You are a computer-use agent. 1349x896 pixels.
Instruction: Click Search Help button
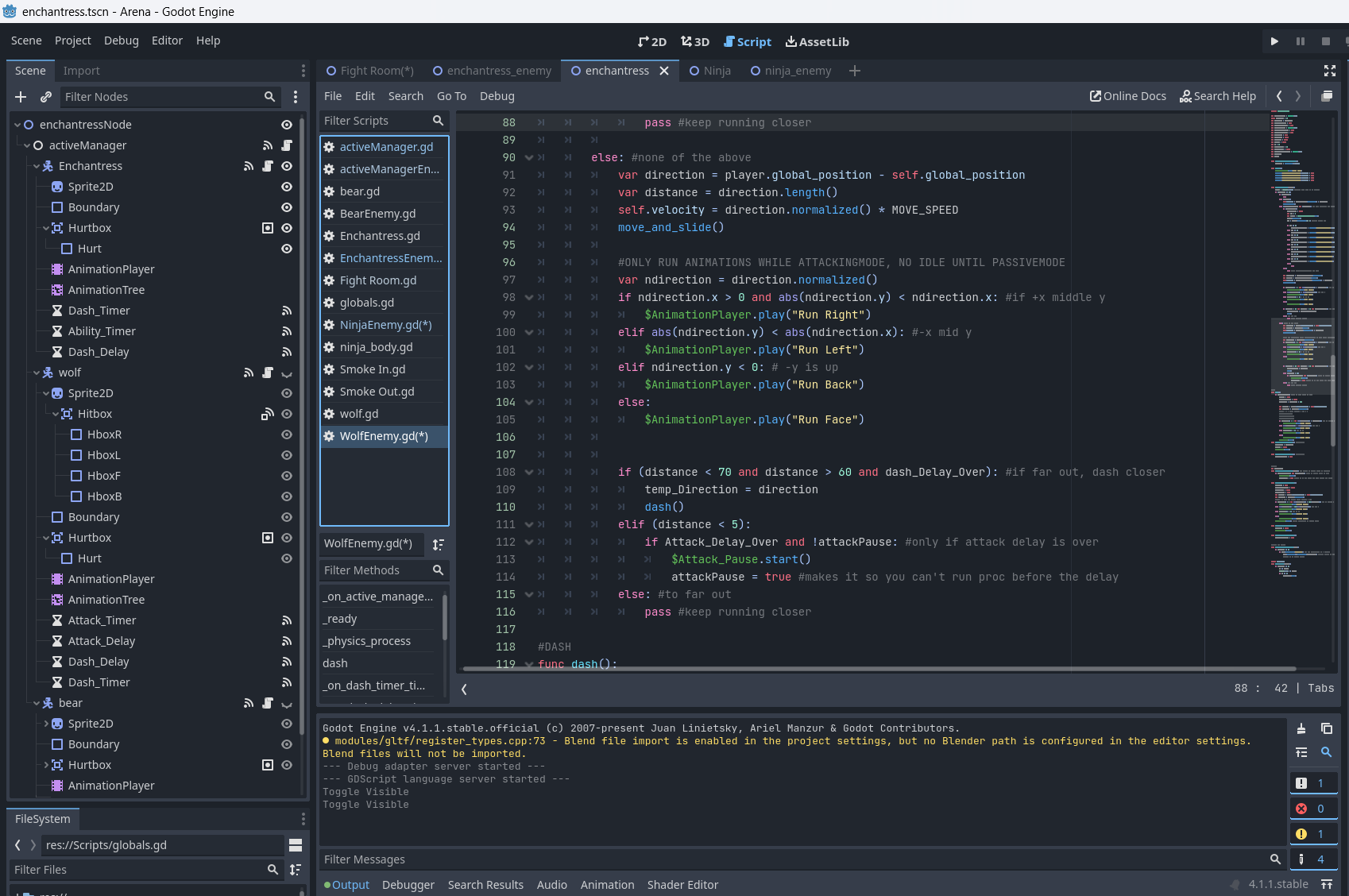coord(1218,96)
